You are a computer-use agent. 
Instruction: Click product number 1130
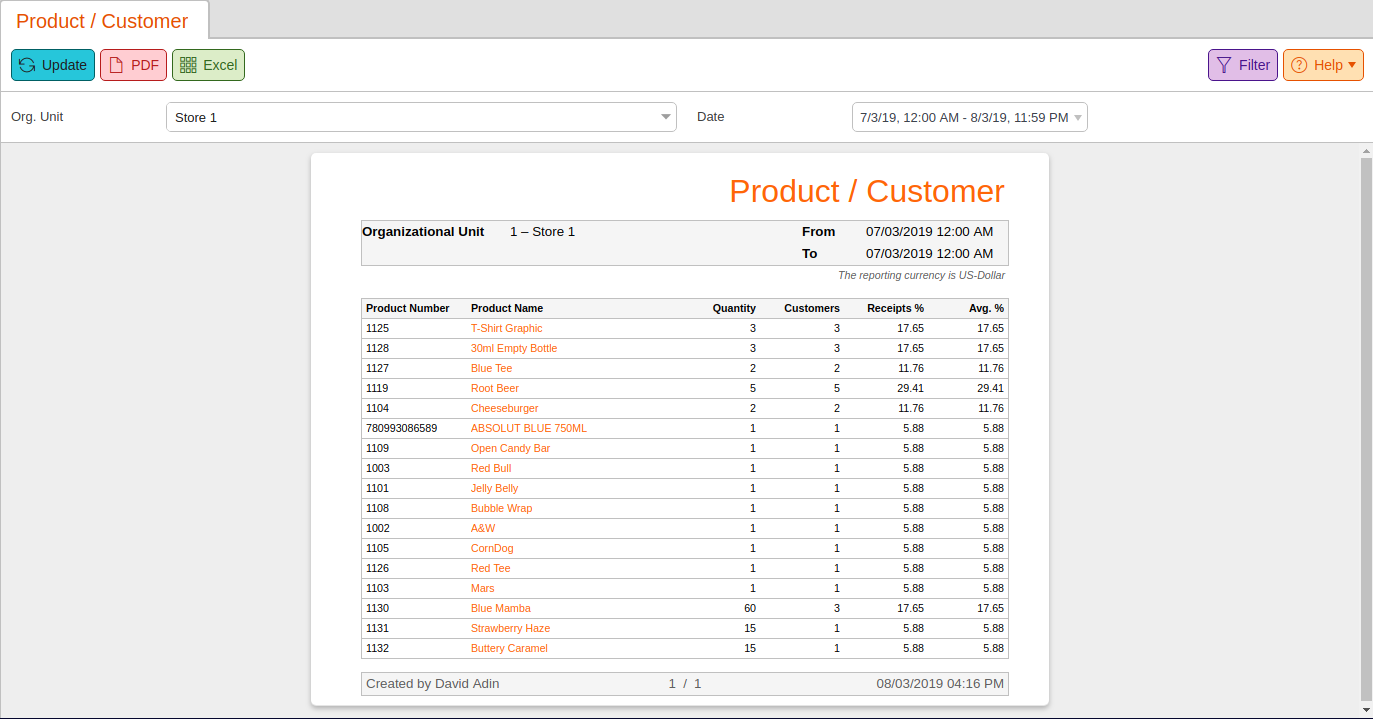pyautogui.click(x=377, y=608)
